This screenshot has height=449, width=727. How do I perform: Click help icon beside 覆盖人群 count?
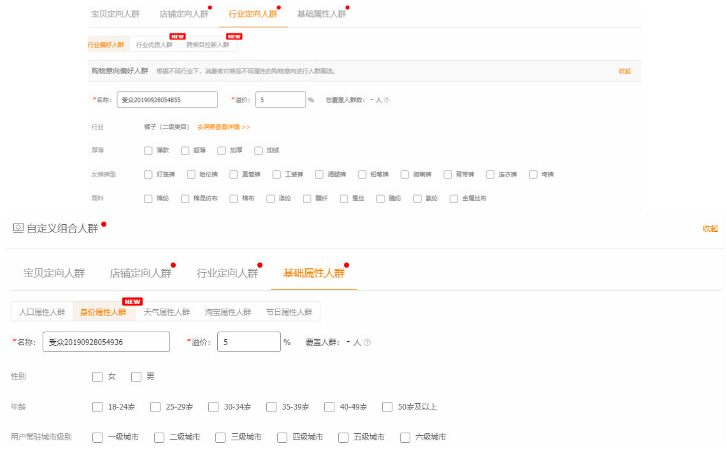click(x=367, y=342)
